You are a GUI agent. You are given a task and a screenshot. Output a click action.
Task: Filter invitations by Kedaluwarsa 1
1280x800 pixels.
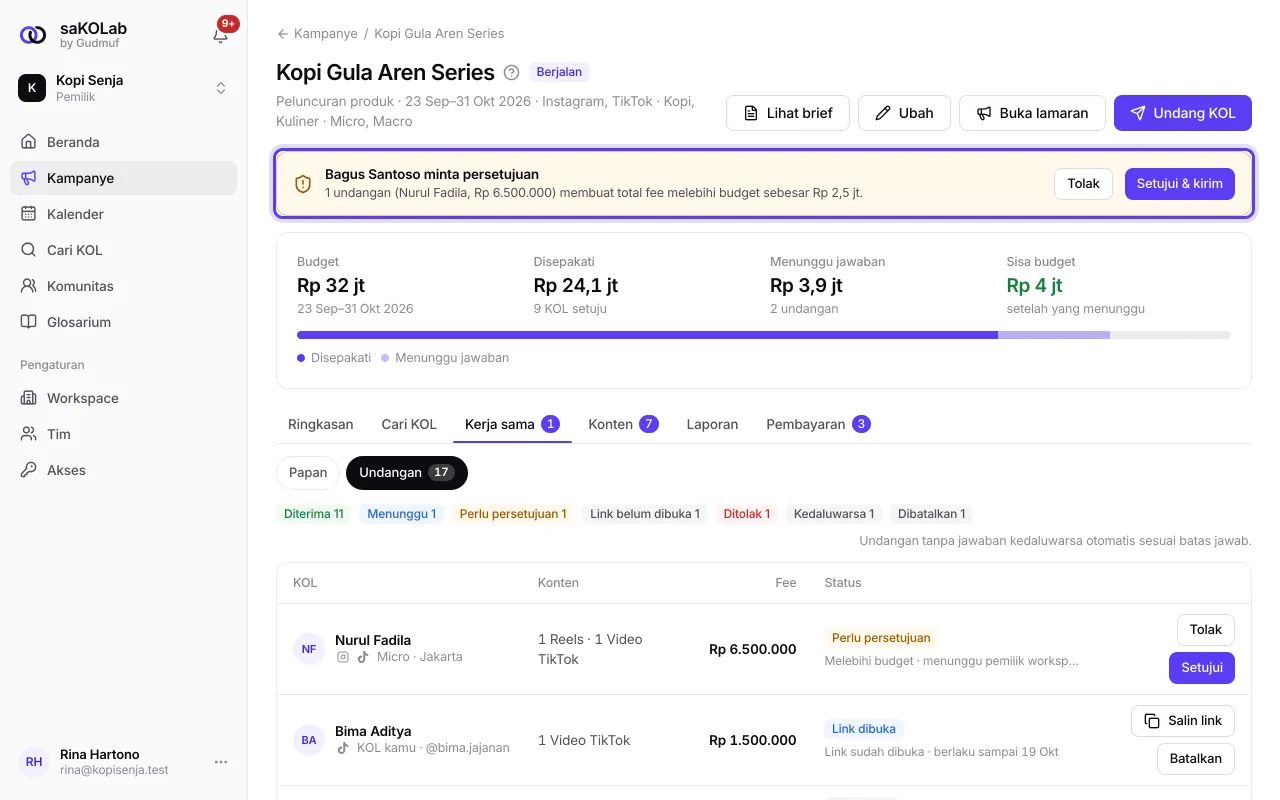(834, 514)
